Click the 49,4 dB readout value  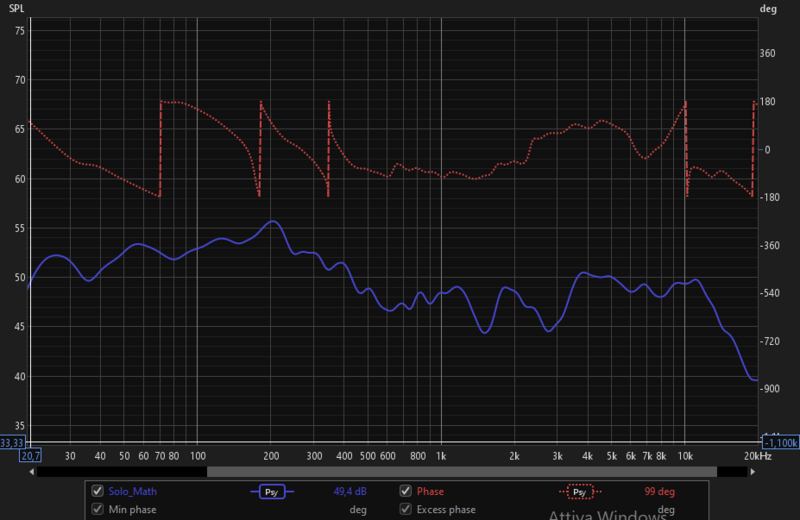click(349, 491)
